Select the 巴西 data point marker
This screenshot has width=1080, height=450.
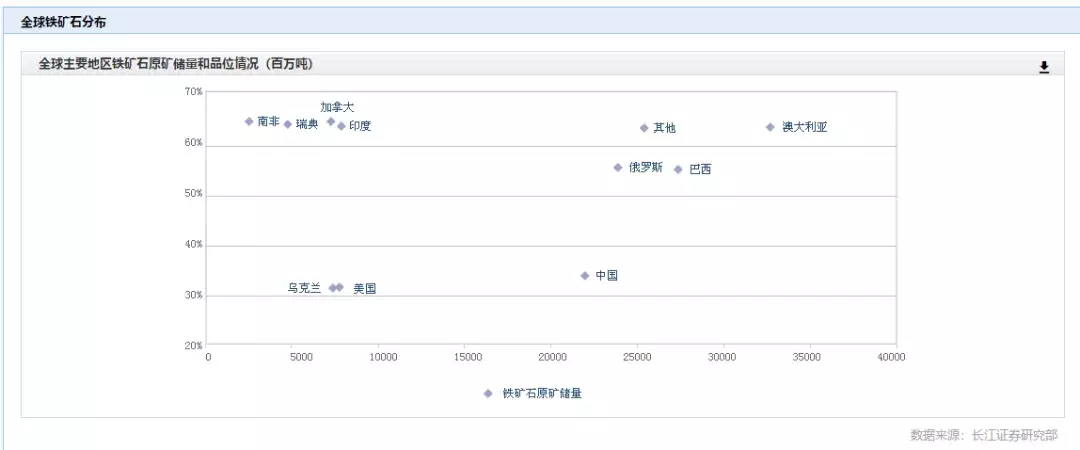[678, 170]
